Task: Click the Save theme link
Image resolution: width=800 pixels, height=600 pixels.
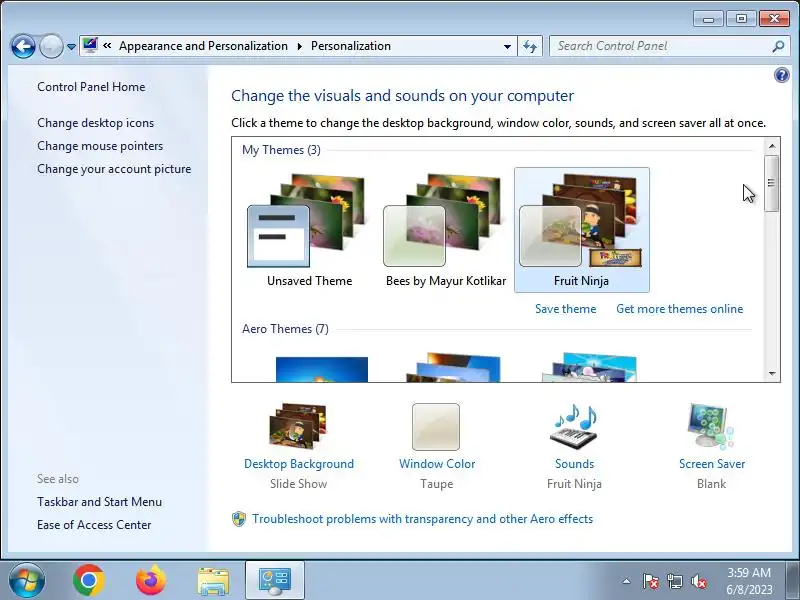Action: point(565,309)
